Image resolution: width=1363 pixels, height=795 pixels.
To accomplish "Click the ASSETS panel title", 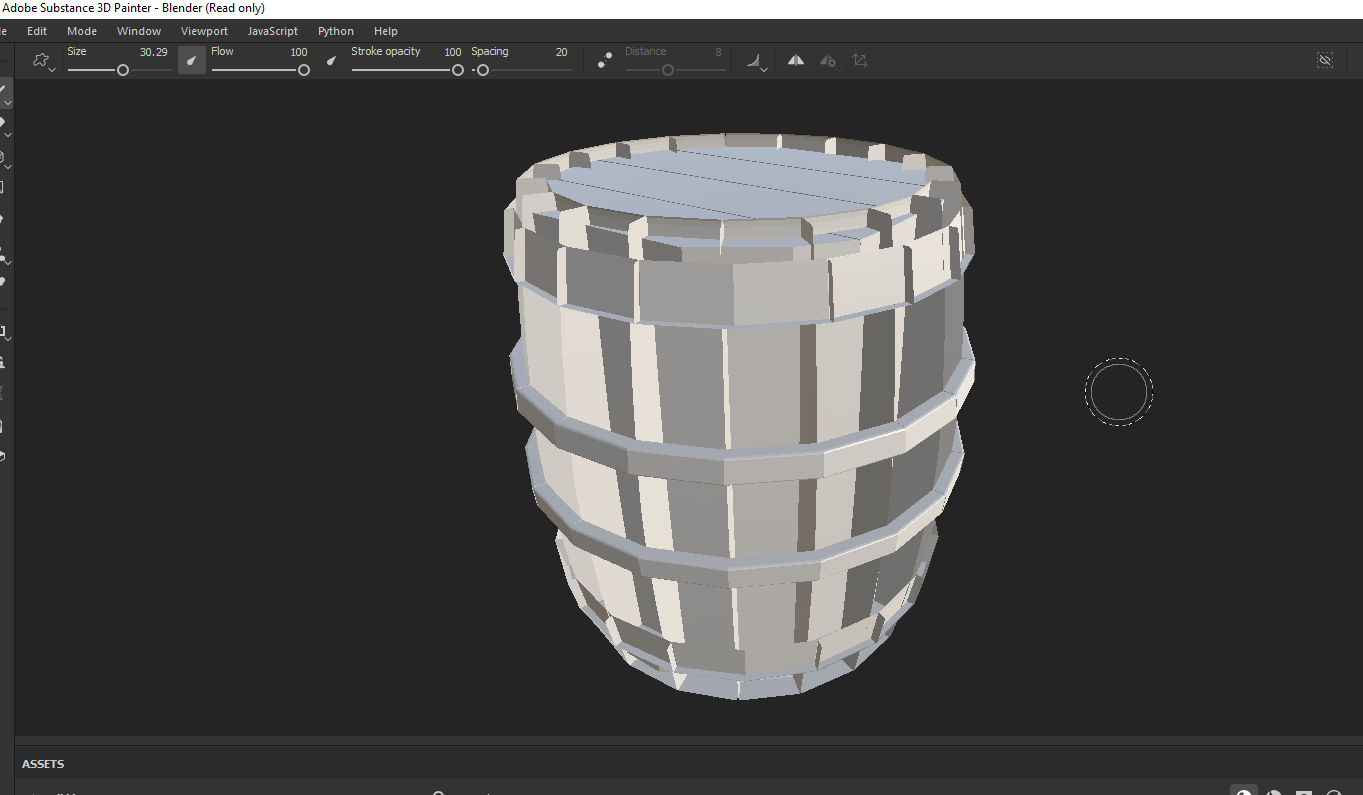I will 43,764.
